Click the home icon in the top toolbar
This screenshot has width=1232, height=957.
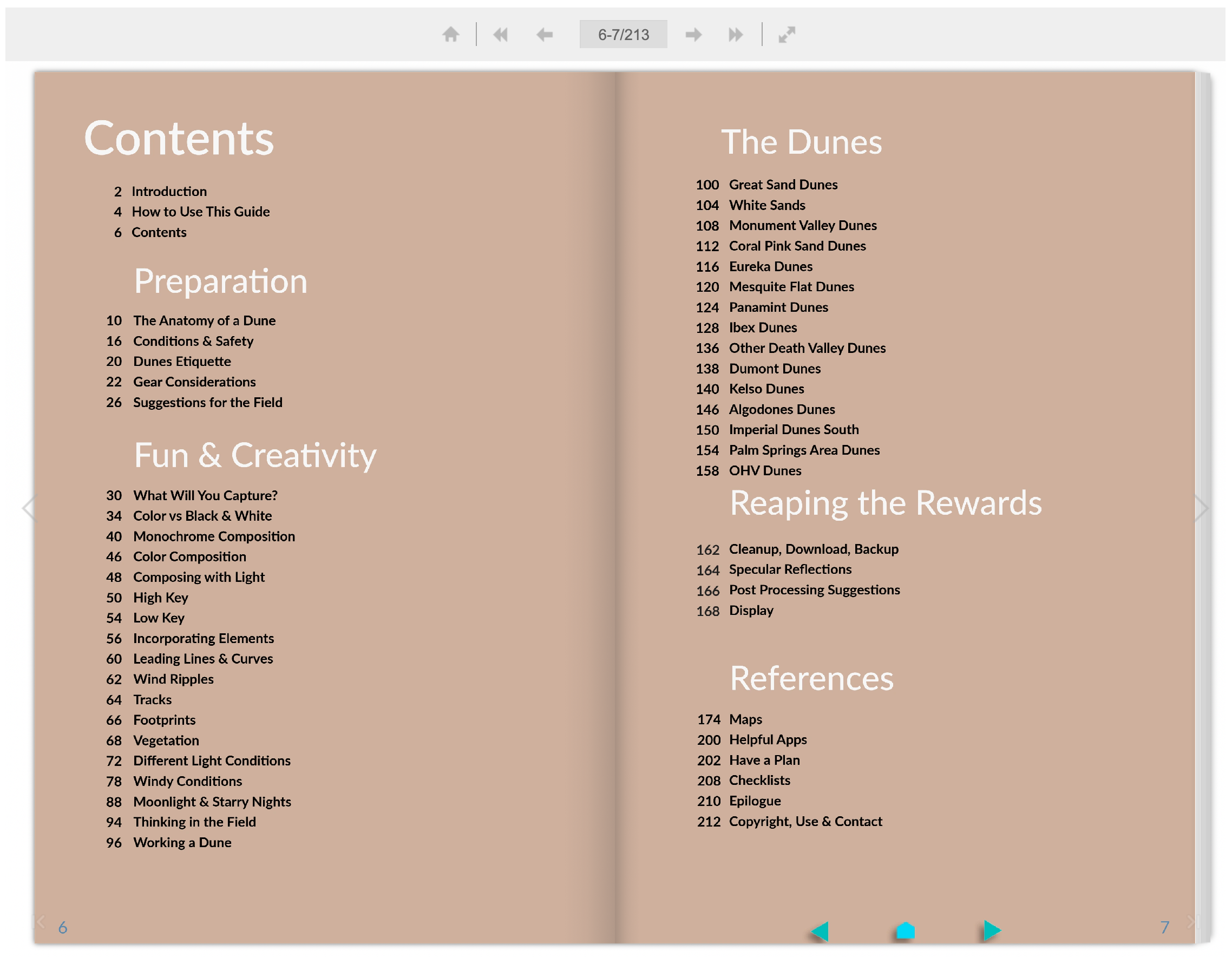pyautogui.click(x=451, y=35)
